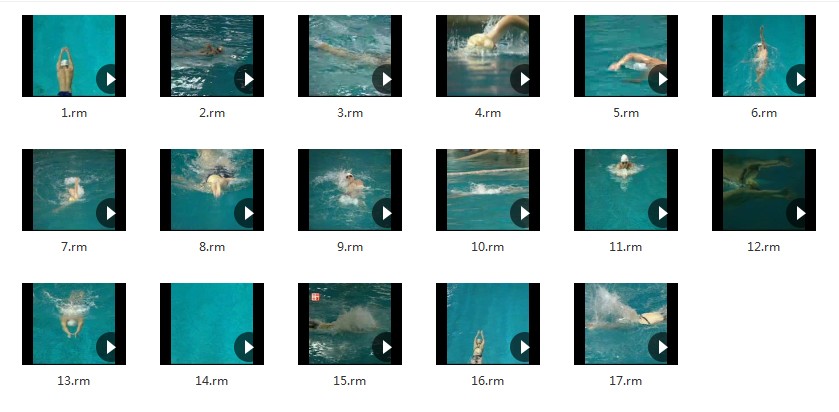Image resolution: width=839 pixels, height=412 pixels.
Task: Click the play icon on 7.rm thumbnail
Action: coord(110,213)
